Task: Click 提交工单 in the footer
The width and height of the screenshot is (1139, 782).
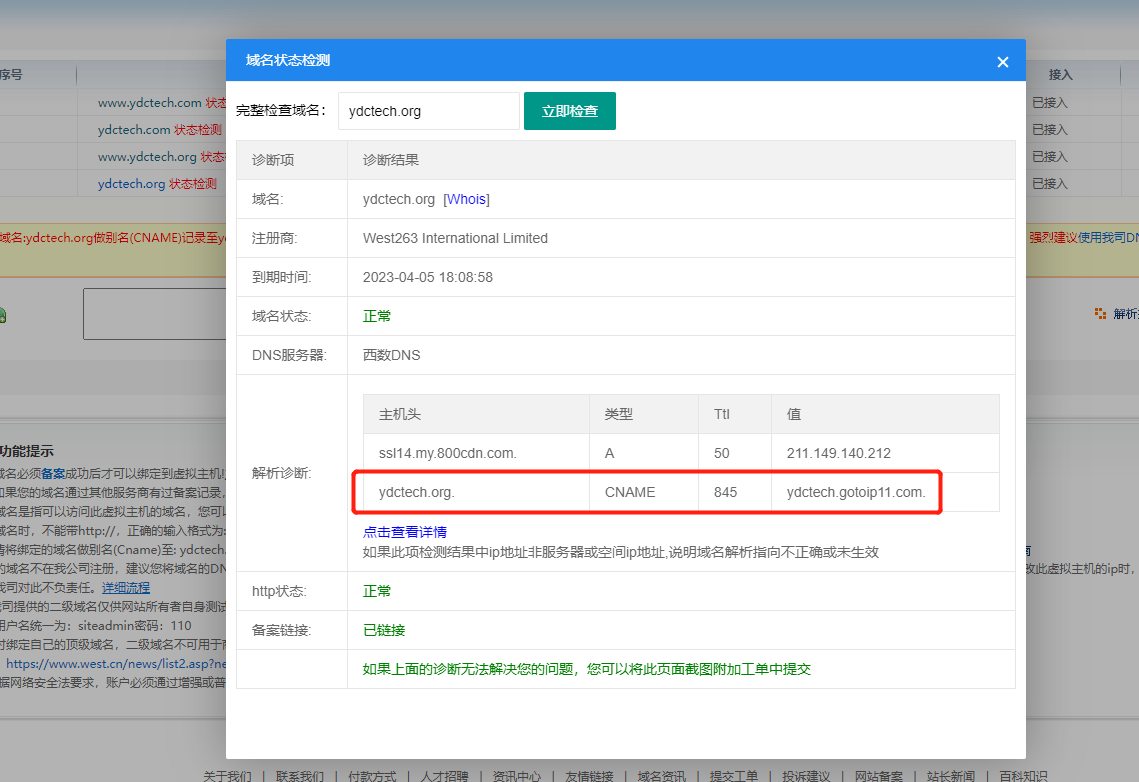Action: pos(734,776)
